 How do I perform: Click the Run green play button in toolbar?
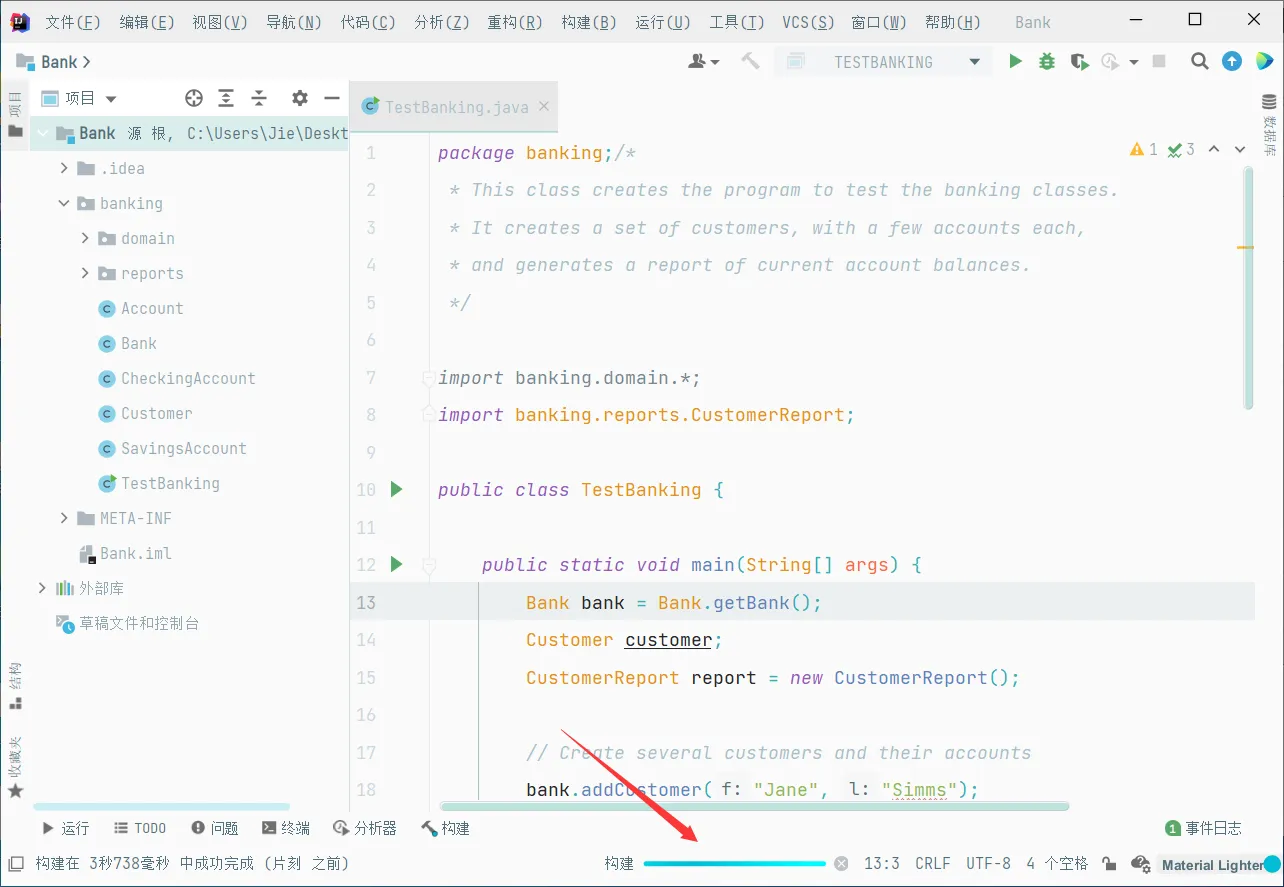click(1015, 62)
